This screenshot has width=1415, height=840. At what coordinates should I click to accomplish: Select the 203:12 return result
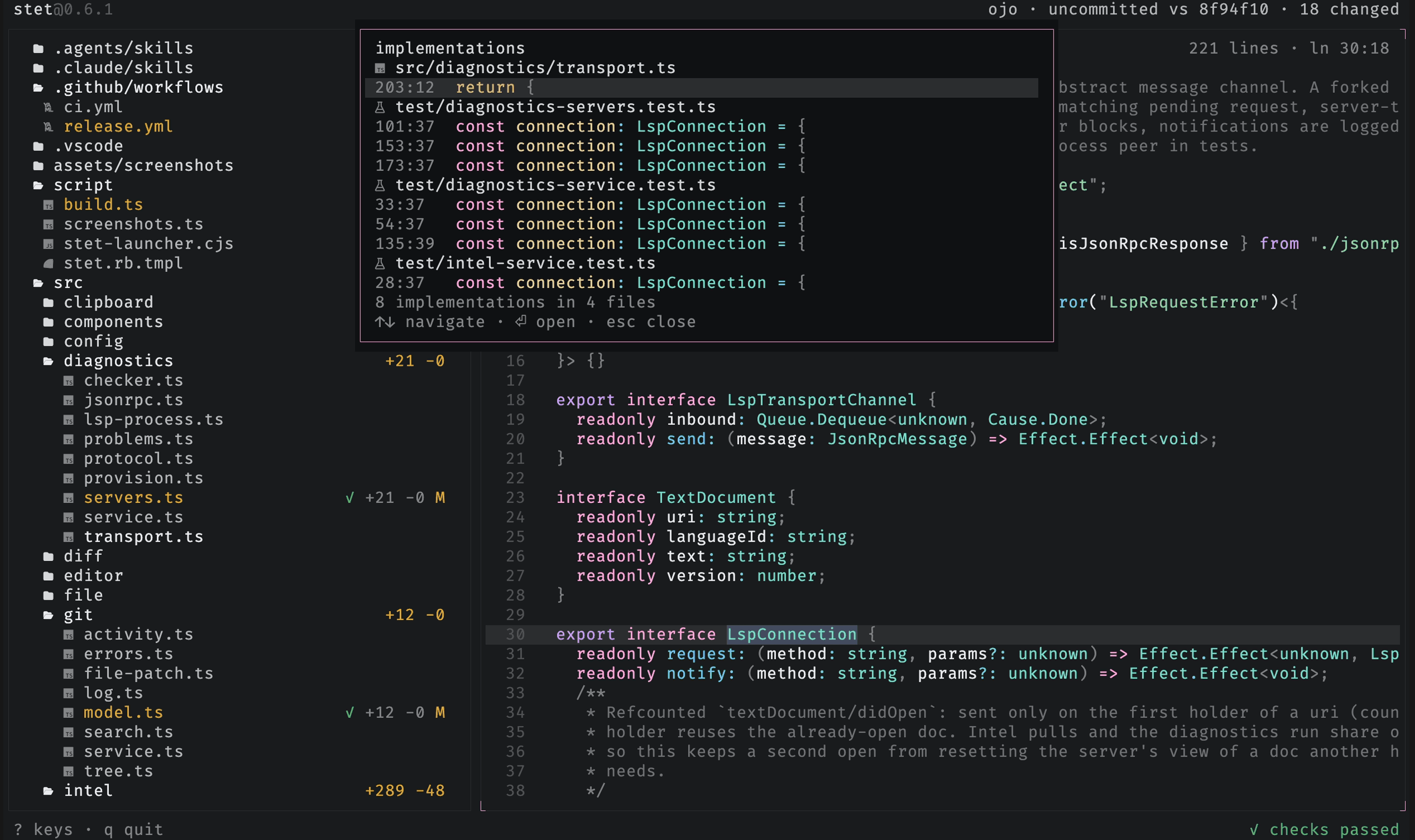[x=702, y=88]
